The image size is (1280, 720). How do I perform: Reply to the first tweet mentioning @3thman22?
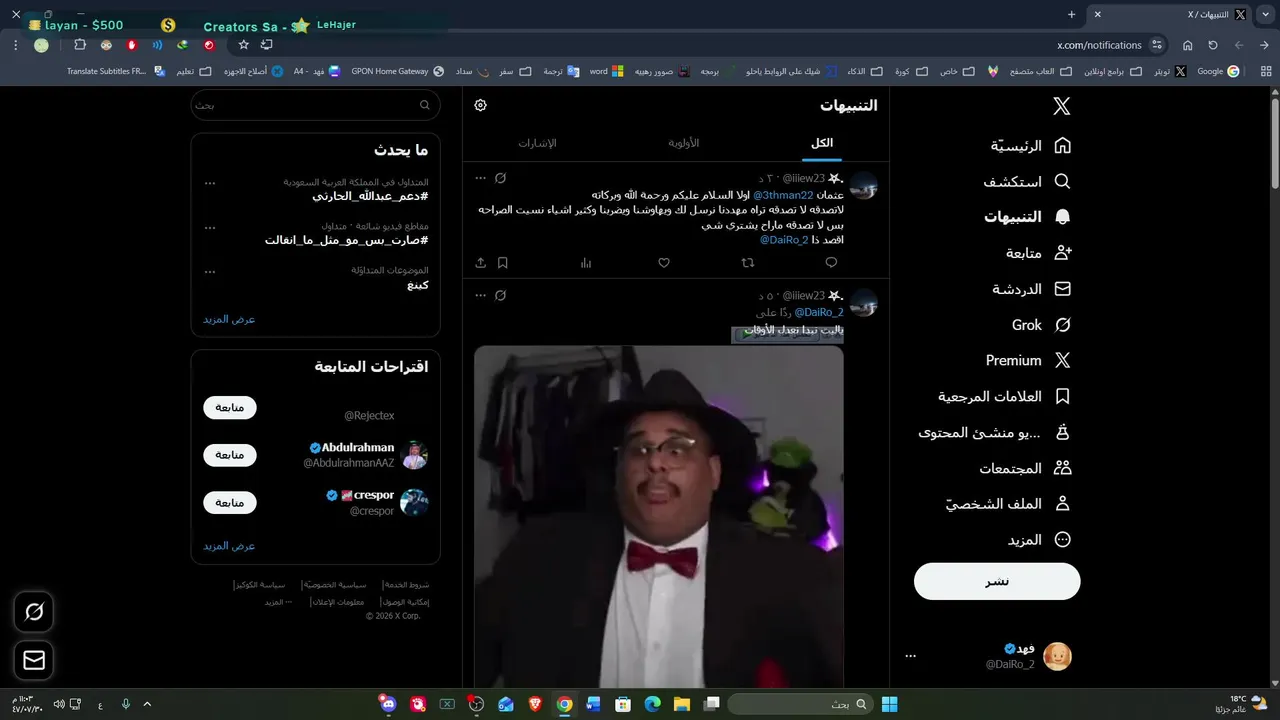pos(831,263)
